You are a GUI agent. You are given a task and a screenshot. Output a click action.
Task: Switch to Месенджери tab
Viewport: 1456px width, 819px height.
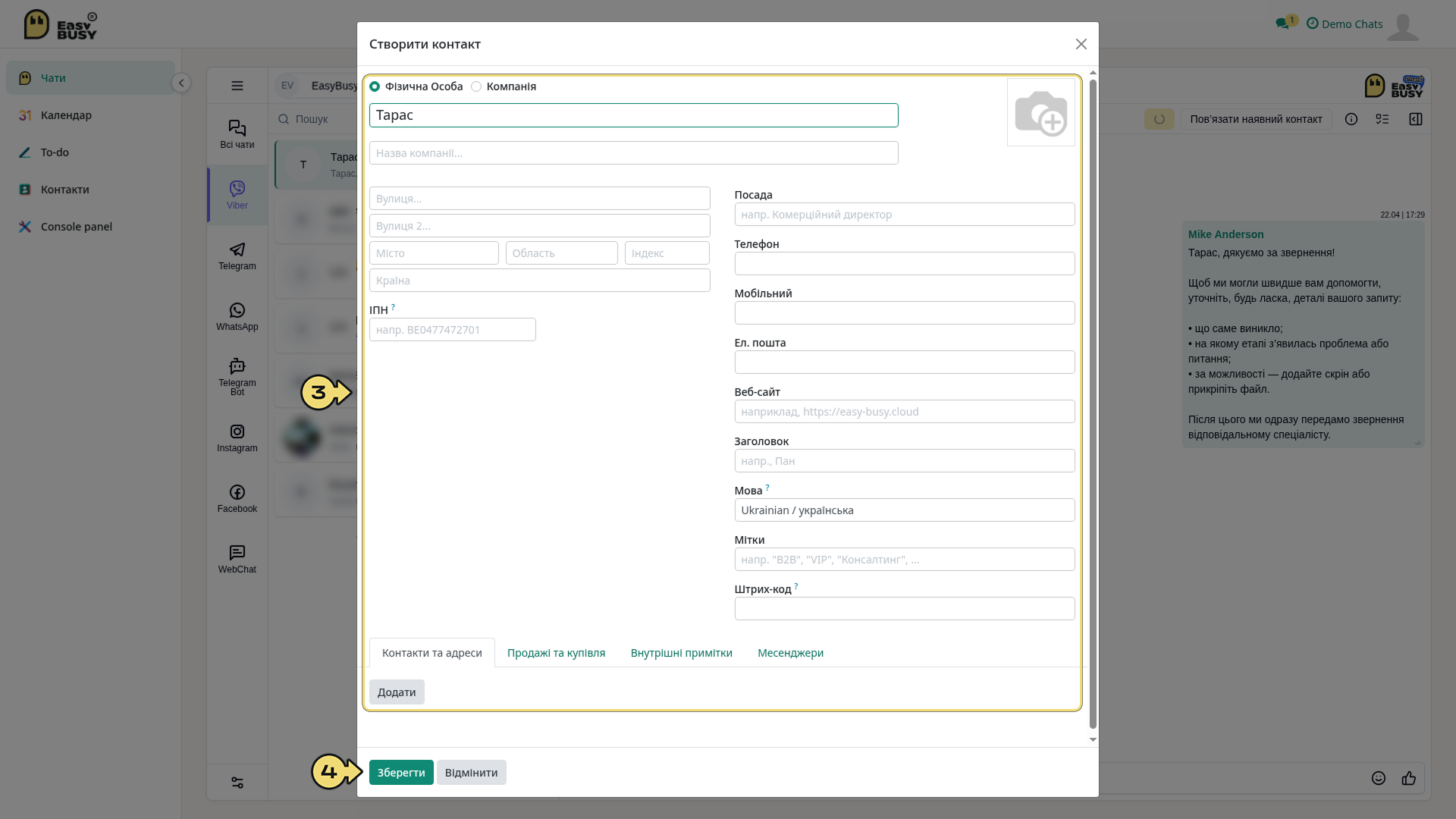pos(790,653)
